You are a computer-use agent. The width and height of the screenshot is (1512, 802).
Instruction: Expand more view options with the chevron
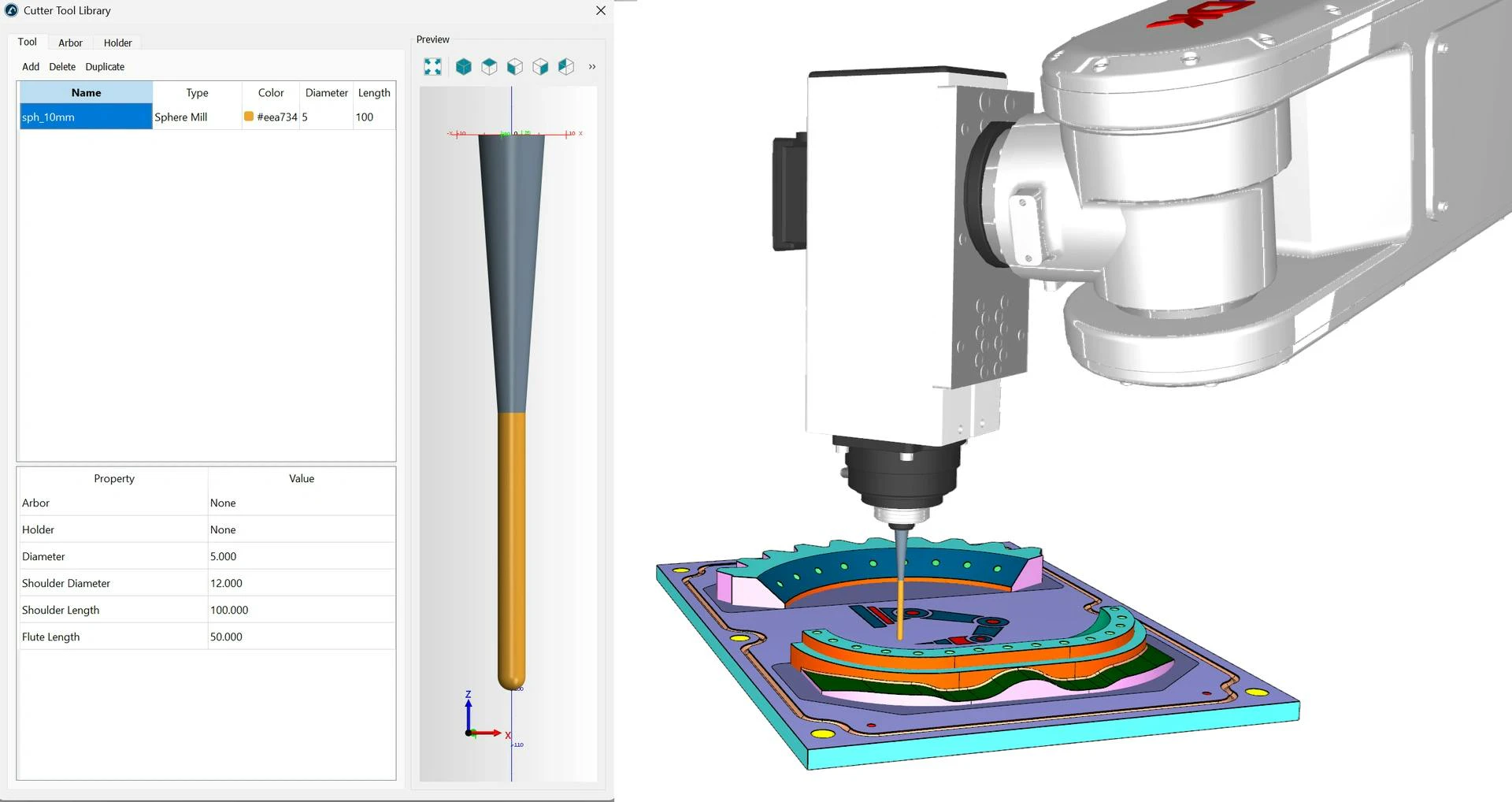point(592,66)
